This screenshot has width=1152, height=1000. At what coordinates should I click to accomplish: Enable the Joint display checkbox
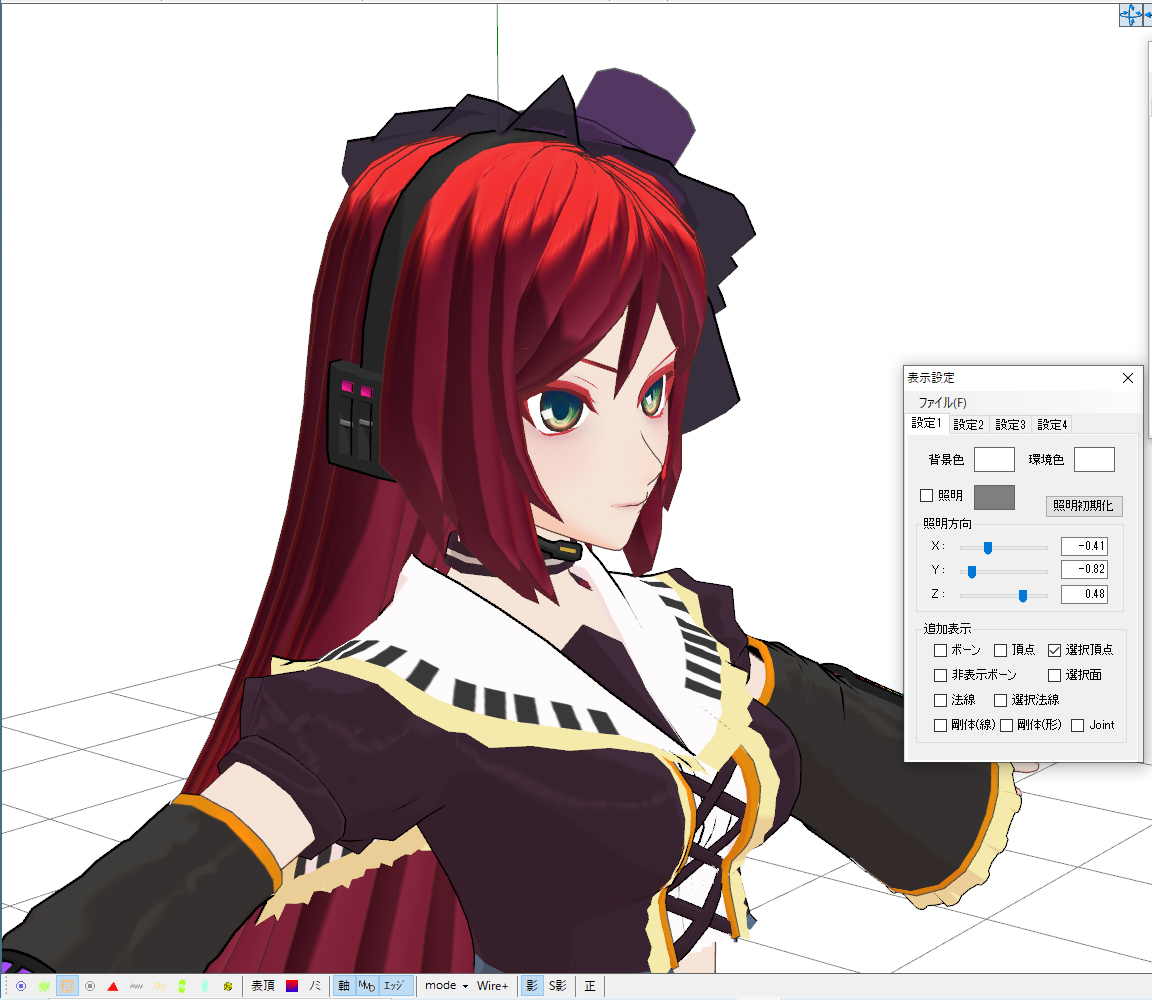[1078, 725]
